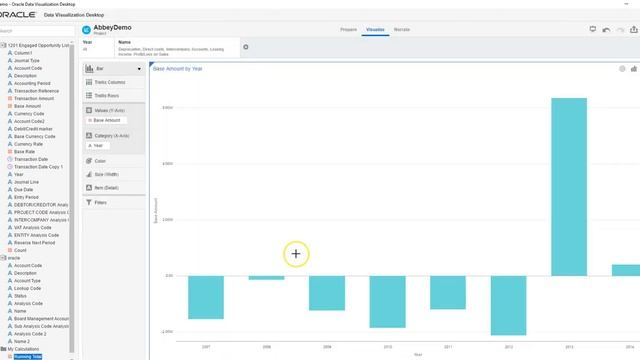Image resolution: width=640 pixels, height=360 pixels.
Task: Select the Currency Code column
Action: [29, 114]
